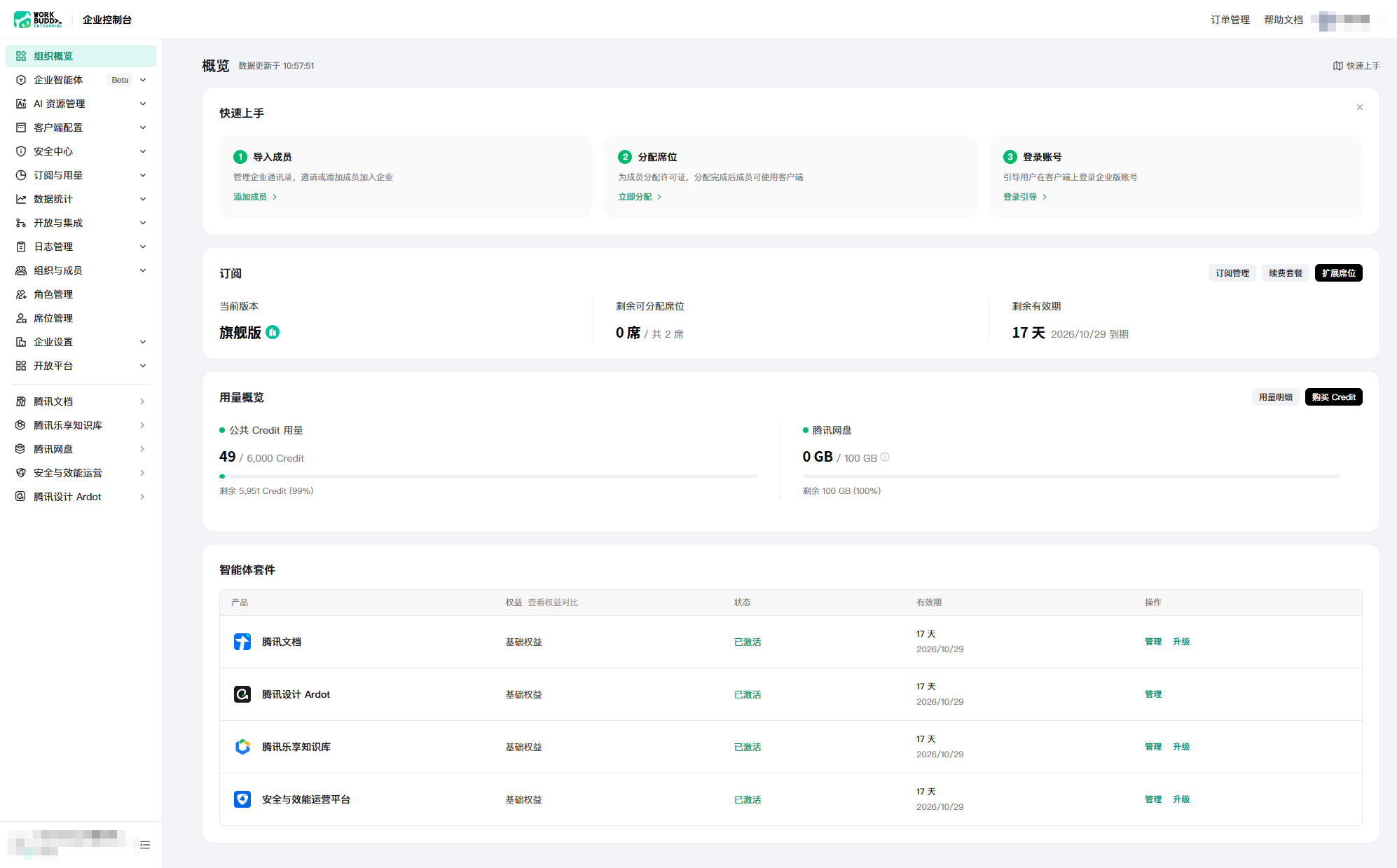Expand the AI 资源管理 sidebar section
This screenshot has height=868, width=1397.
[81, 104]
